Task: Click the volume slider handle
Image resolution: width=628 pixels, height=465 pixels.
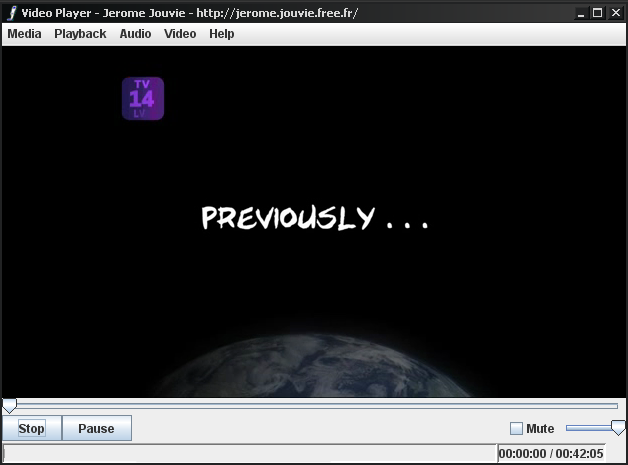Action: pyautogui.click(x=618, y=428)
